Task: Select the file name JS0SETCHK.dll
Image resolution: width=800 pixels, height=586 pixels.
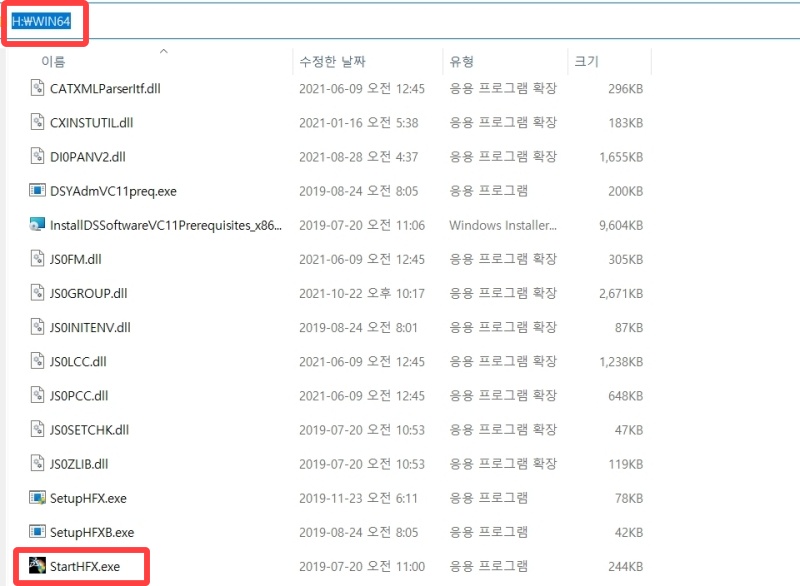Action: (x=89, y=430)
